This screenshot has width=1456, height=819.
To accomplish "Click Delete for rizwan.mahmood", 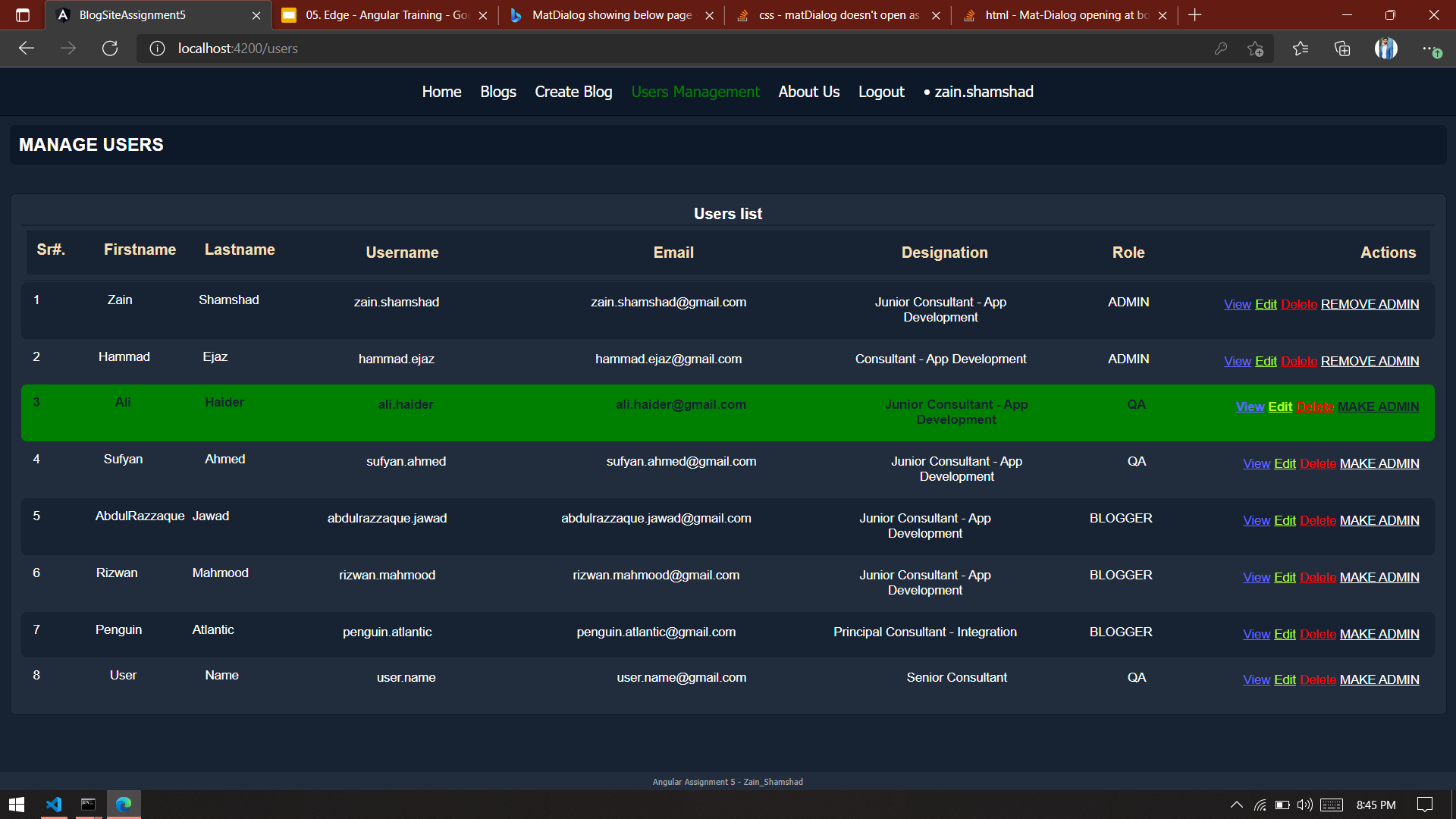I will (1317, 577).
